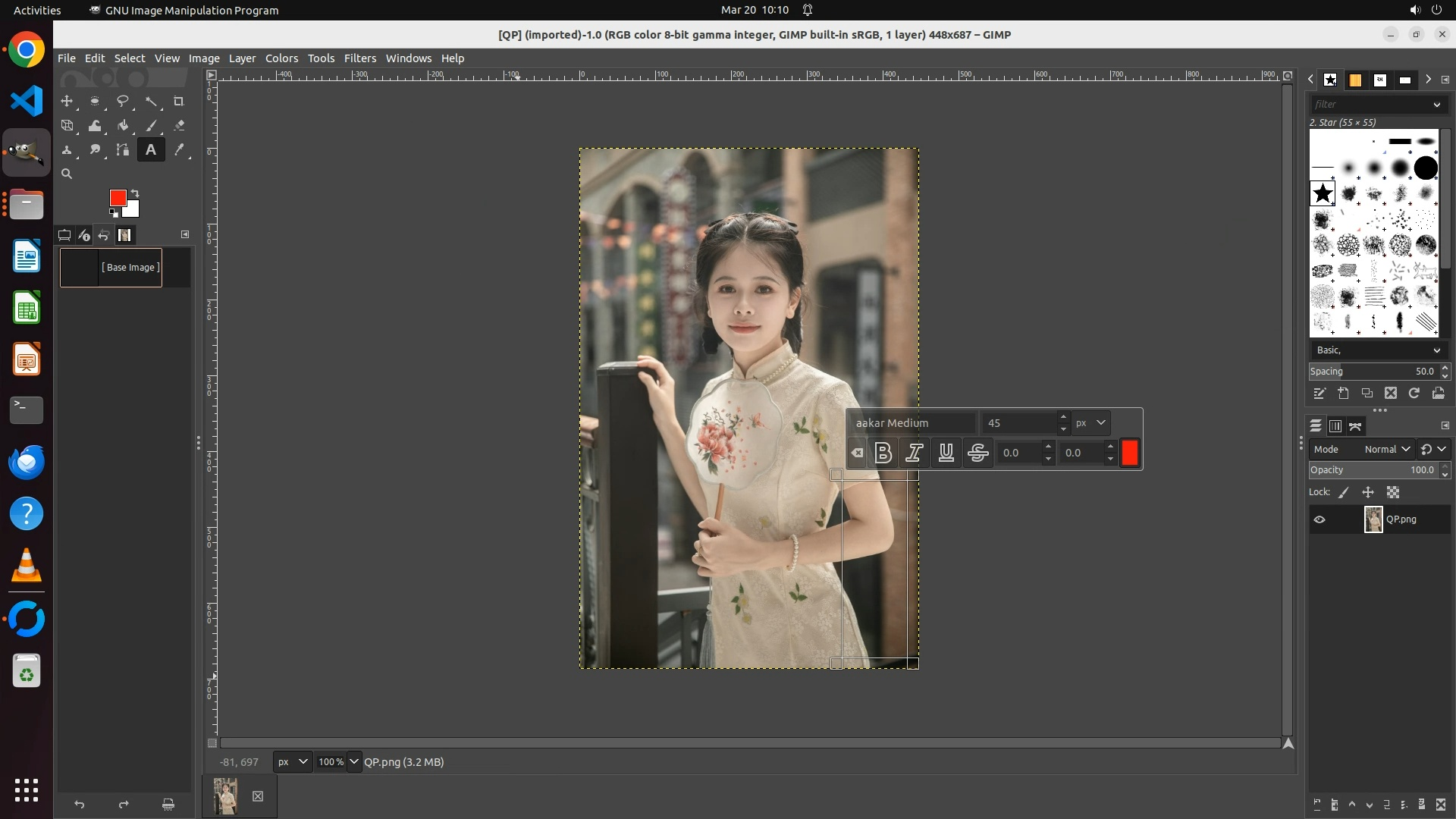Viewport: 1456px width, 819px height.
Task: Open the Colors menu
Action: coord(281,58)
